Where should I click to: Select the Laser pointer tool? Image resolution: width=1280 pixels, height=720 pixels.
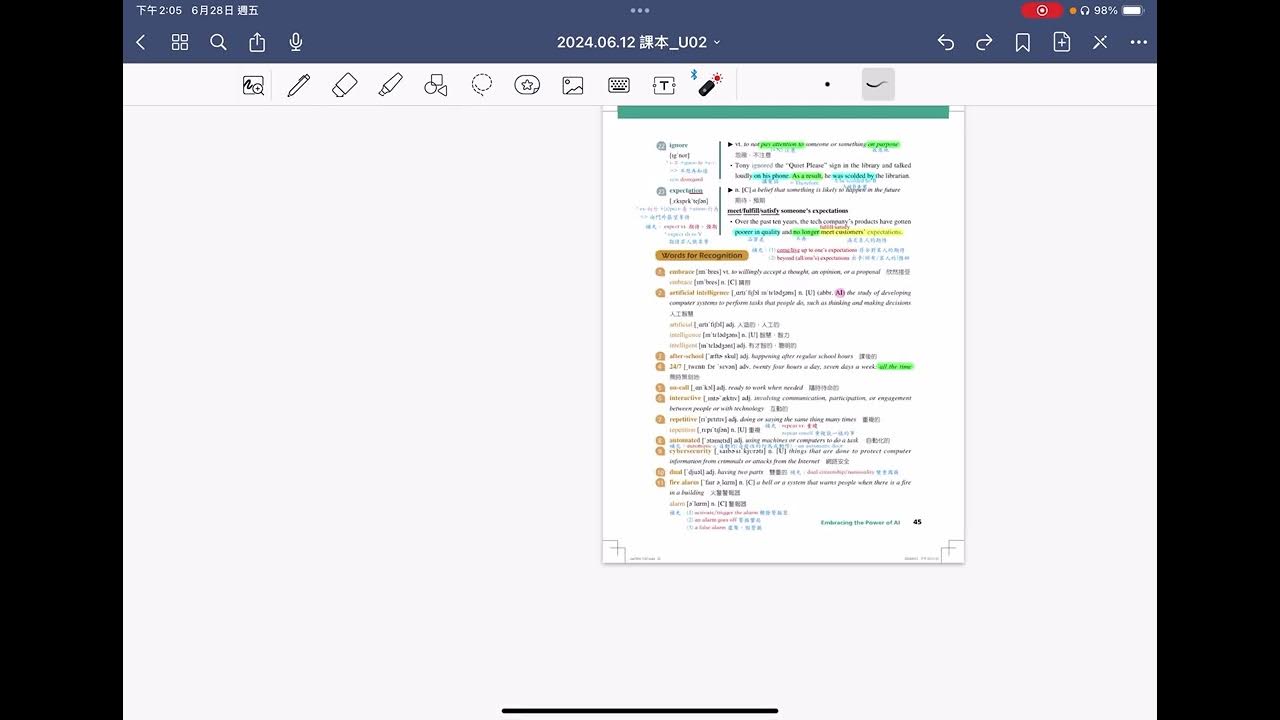pyautogui.click(x=709, y=84)
